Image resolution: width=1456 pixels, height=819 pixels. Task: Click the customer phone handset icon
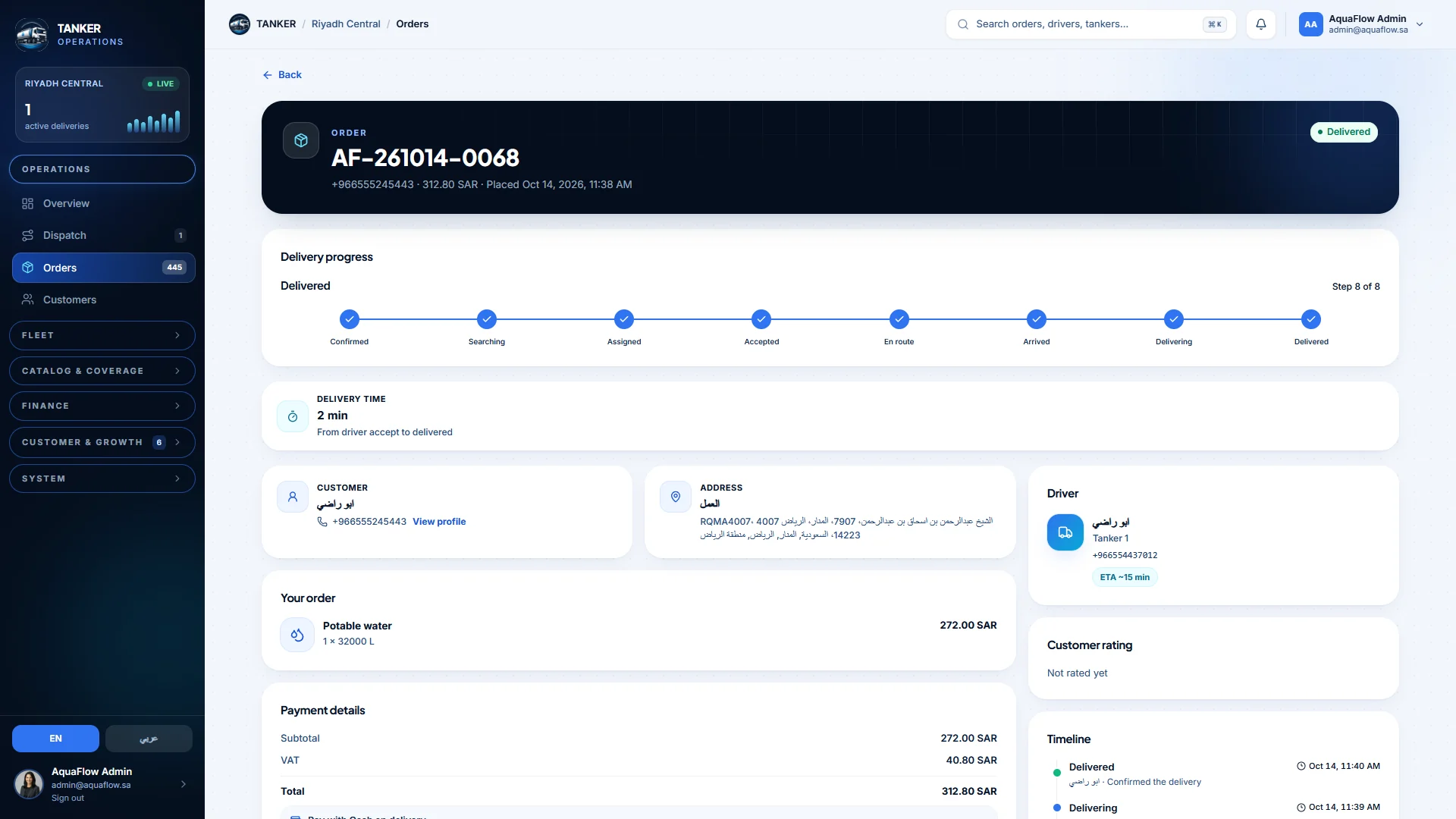point(322,522)
